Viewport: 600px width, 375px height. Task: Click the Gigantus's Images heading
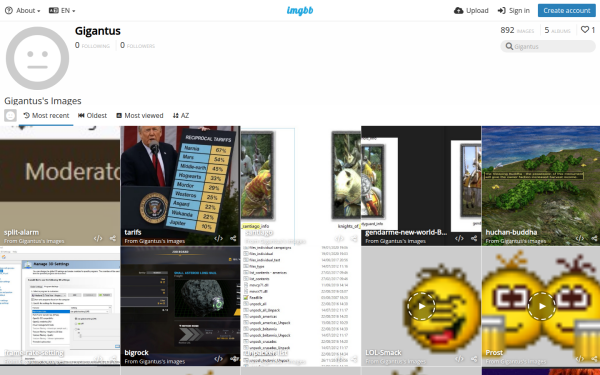pos(43,101)
